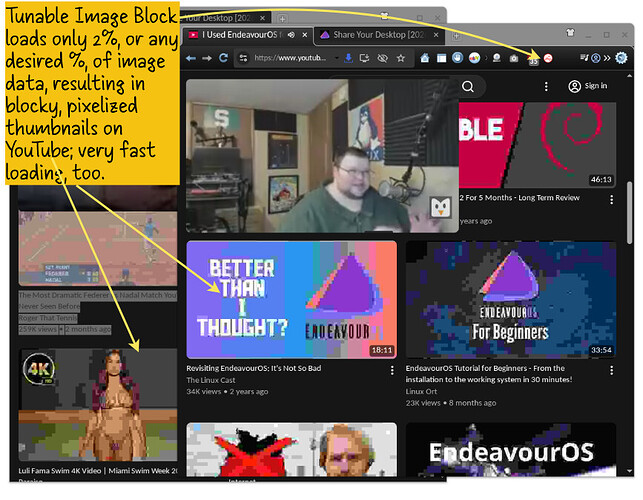Visit The Linux Cast channel link
This screenshot has height=500, width=643.
(x=211, y=380)
